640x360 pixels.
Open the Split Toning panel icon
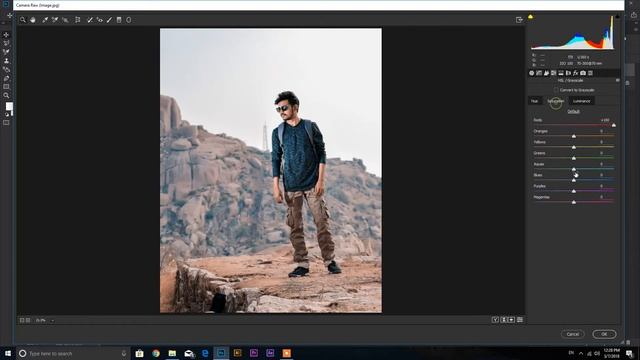(561, 73)
